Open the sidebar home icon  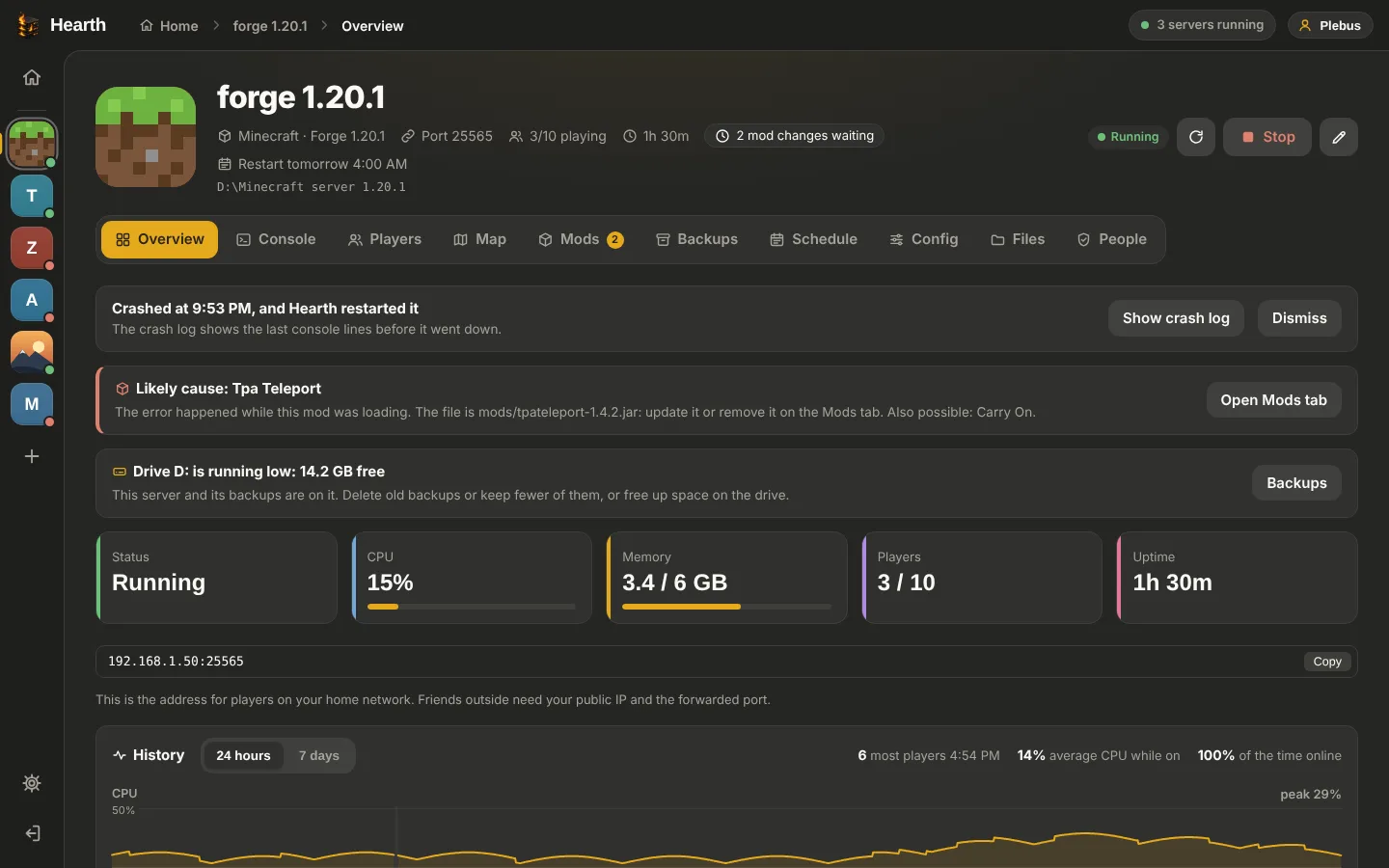[x=32, y=77]
